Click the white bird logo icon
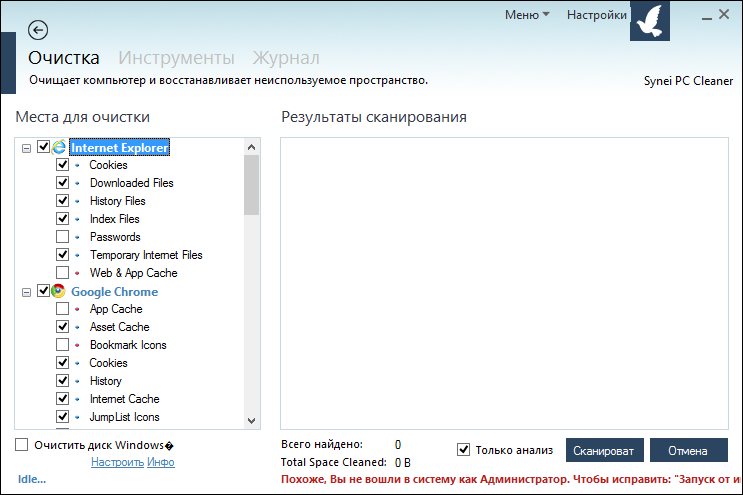This screenshot has height=495, width=743. click(650, 21)
